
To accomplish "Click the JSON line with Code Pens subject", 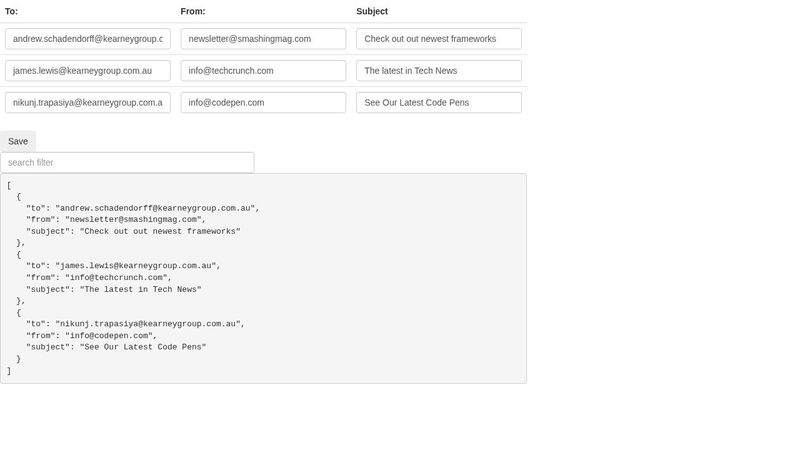I will point(116,347).
